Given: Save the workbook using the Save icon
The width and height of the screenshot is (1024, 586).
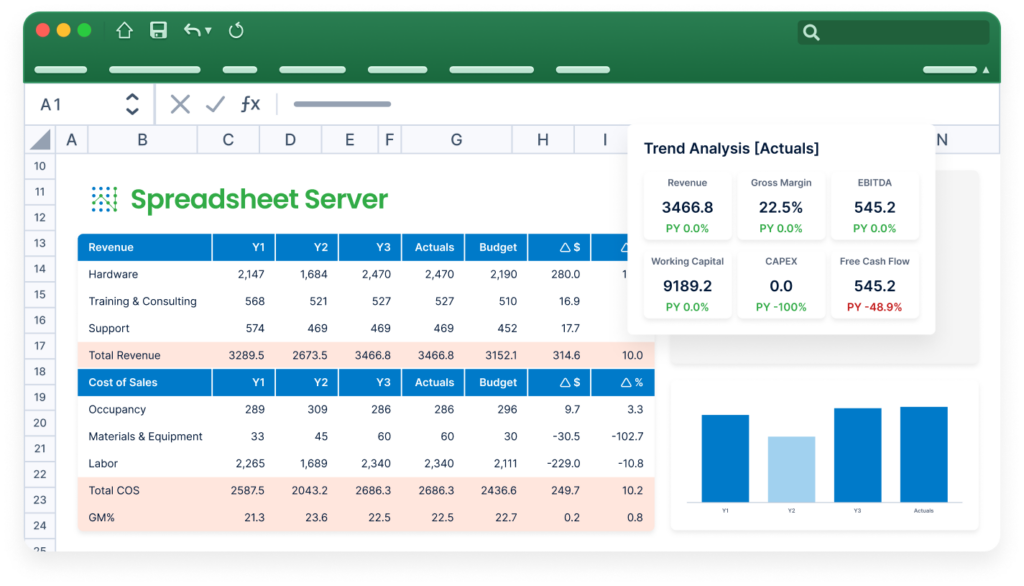Looking at the screenshot, I should click(157, 30).
